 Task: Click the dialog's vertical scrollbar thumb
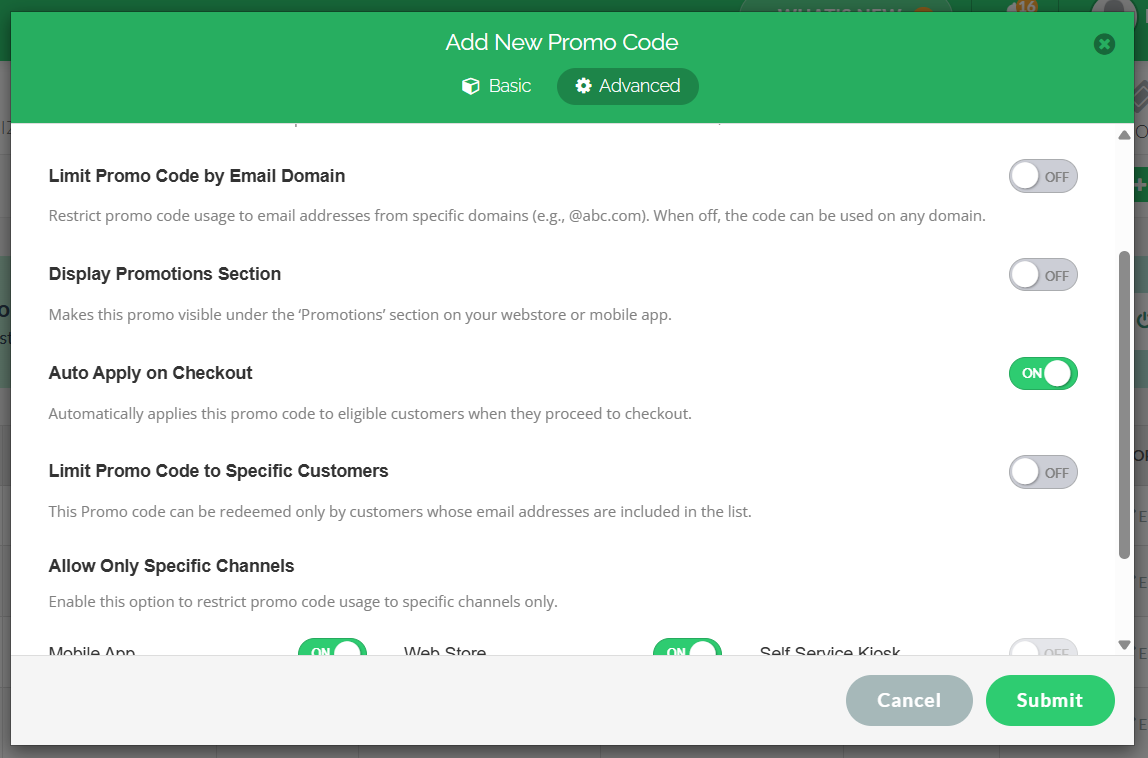(1124, 400)
